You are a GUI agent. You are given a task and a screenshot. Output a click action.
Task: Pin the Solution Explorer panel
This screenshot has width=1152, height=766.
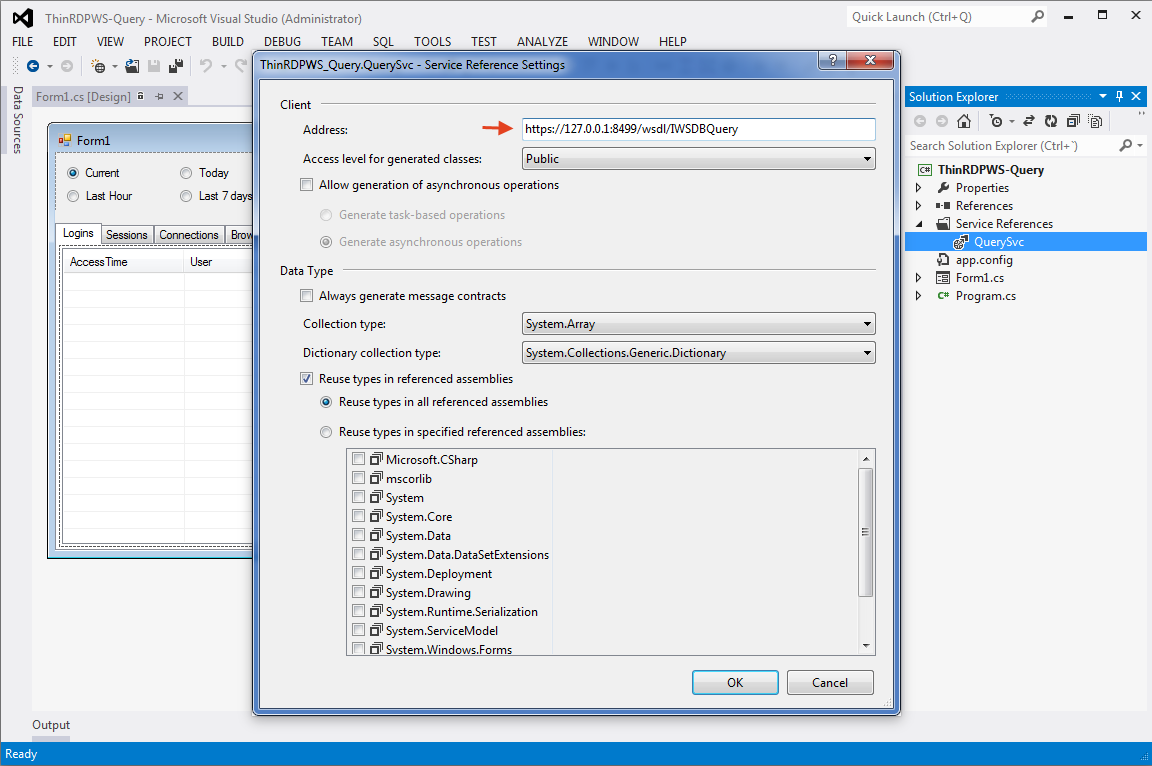tap(1119, 96)
